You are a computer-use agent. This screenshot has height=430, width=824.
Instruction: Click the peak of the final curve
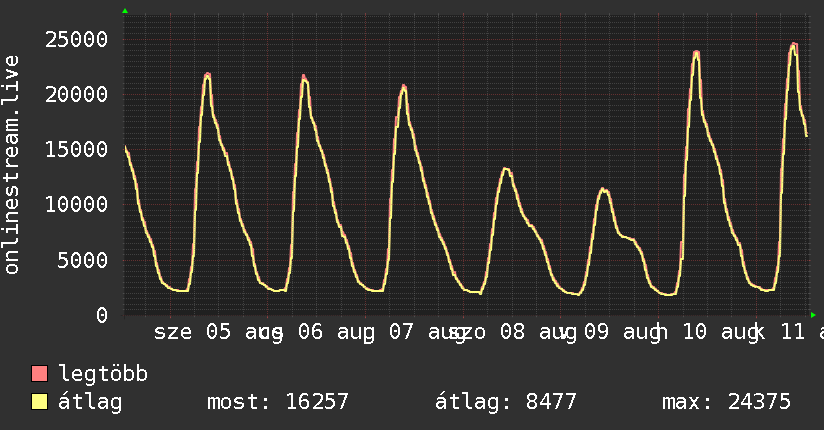coord(794,45)
